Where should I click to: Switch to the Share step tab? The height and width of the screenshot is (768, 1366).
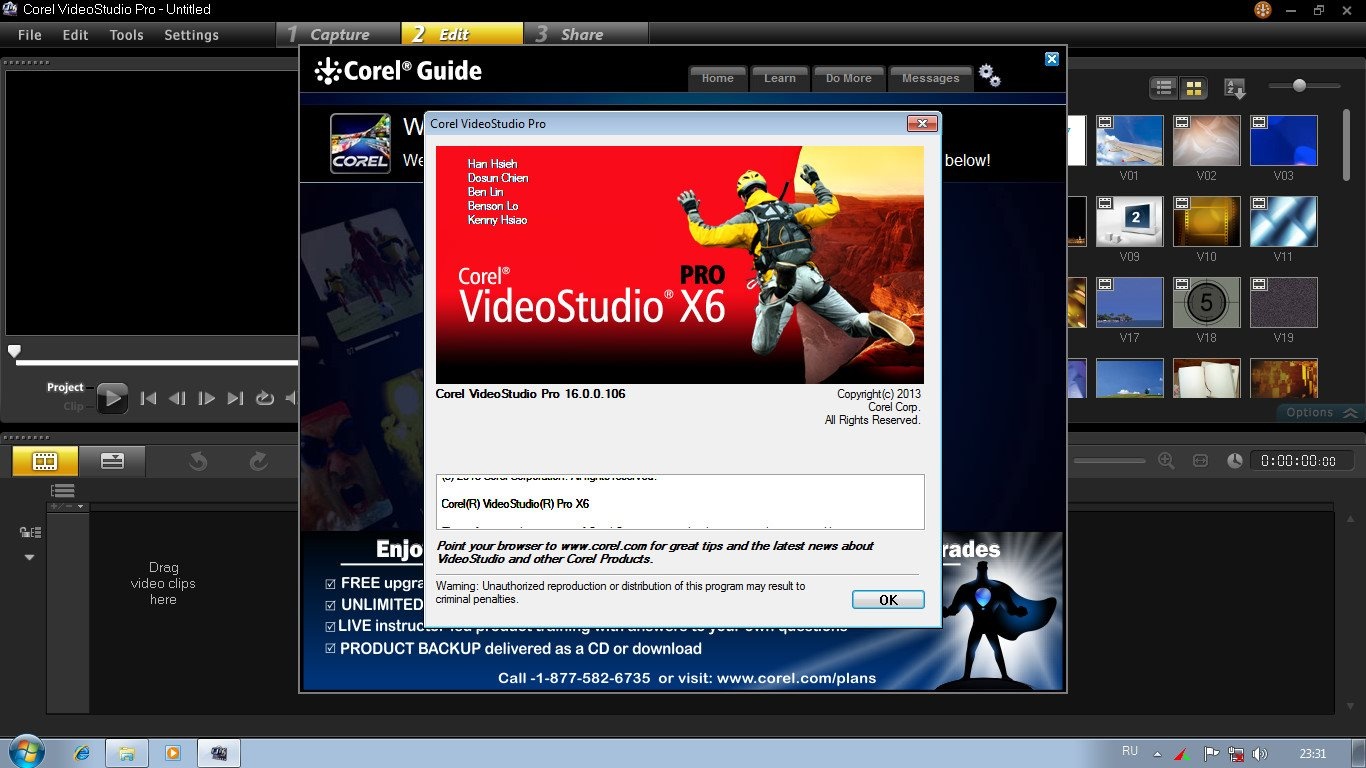581,34
